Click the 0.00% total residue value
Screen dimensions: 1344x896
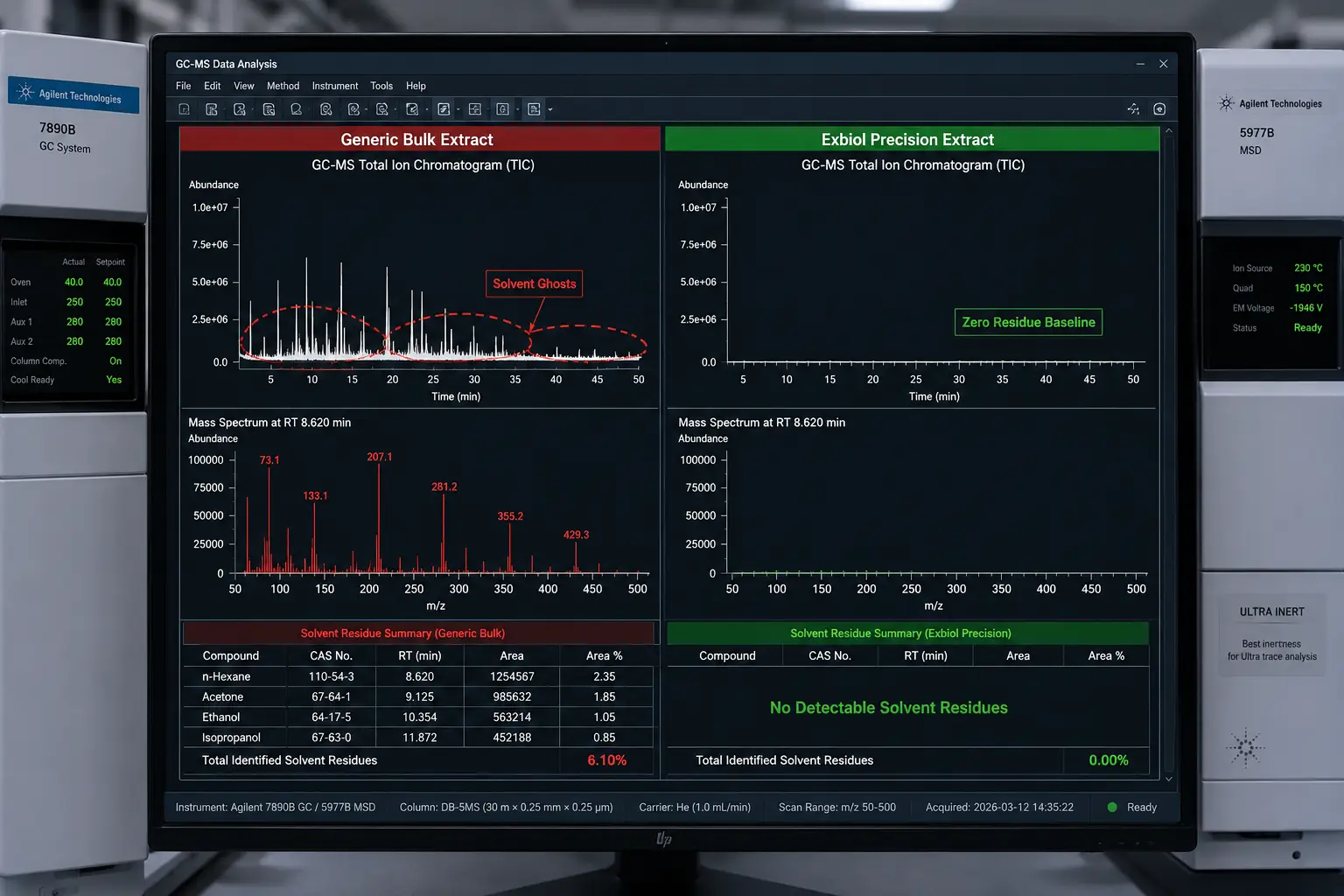[x=1109, y=760]
